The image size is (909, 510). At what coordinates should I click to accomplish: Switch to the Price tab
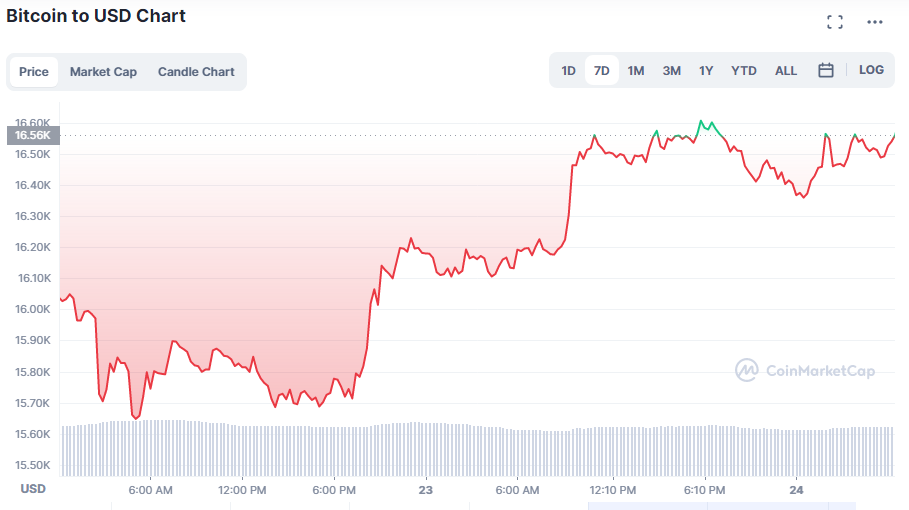click(x=34, y=72)
